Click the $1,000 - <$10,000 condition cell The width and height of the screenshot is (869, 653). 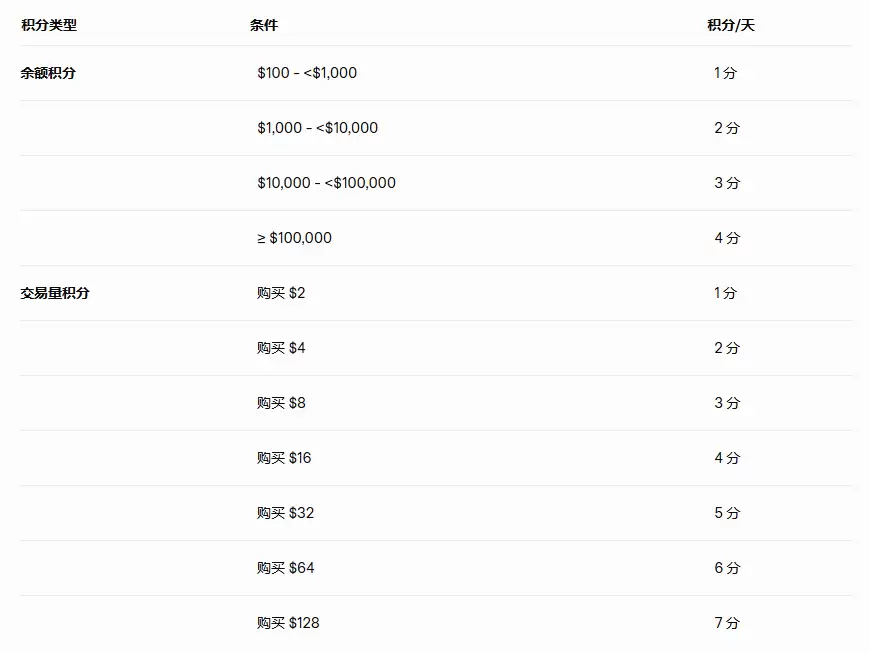317,128
